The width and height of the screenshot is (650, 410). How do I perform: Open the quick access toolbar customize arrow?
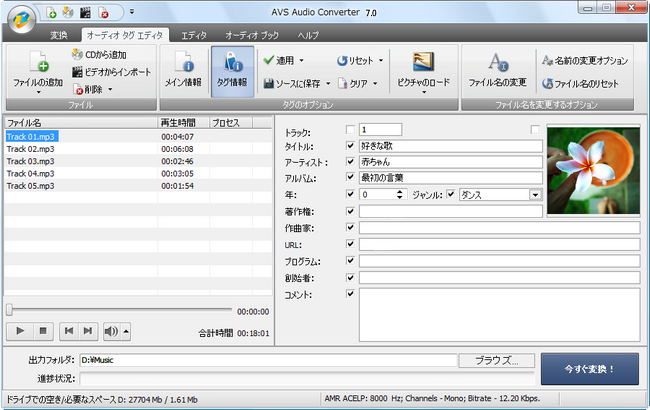coord(132,12)
